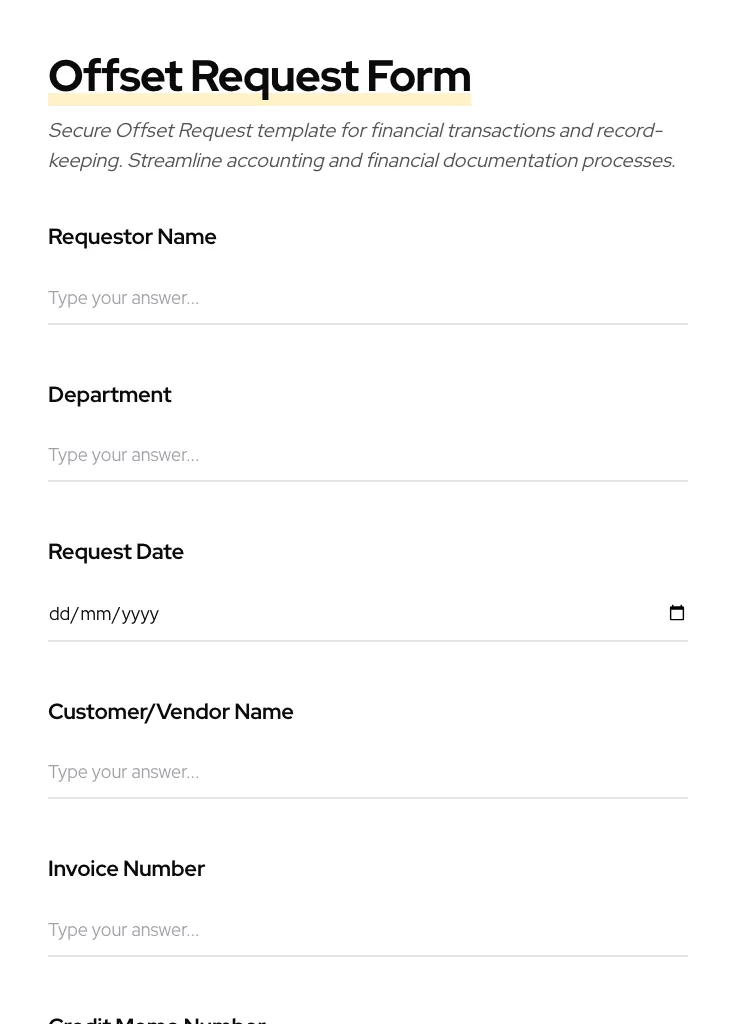Select the year 'yyyy' segment of Request Date

[x=140, y=614]
